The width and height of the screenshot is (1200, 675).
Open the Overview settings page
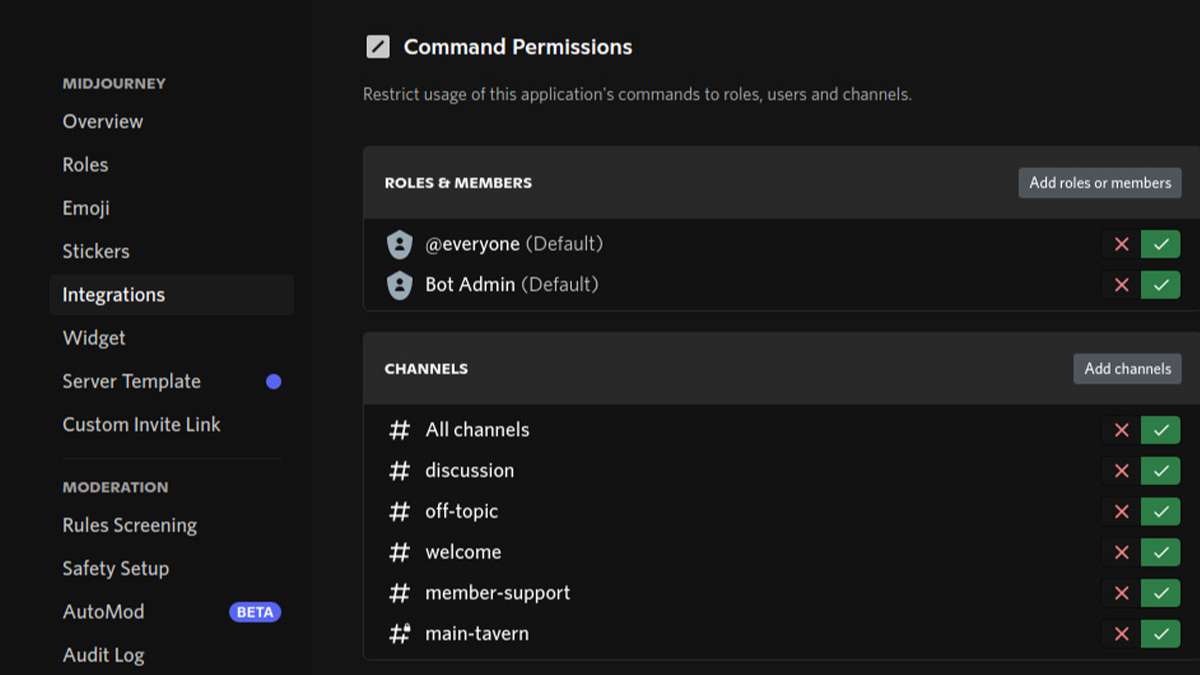103,122
